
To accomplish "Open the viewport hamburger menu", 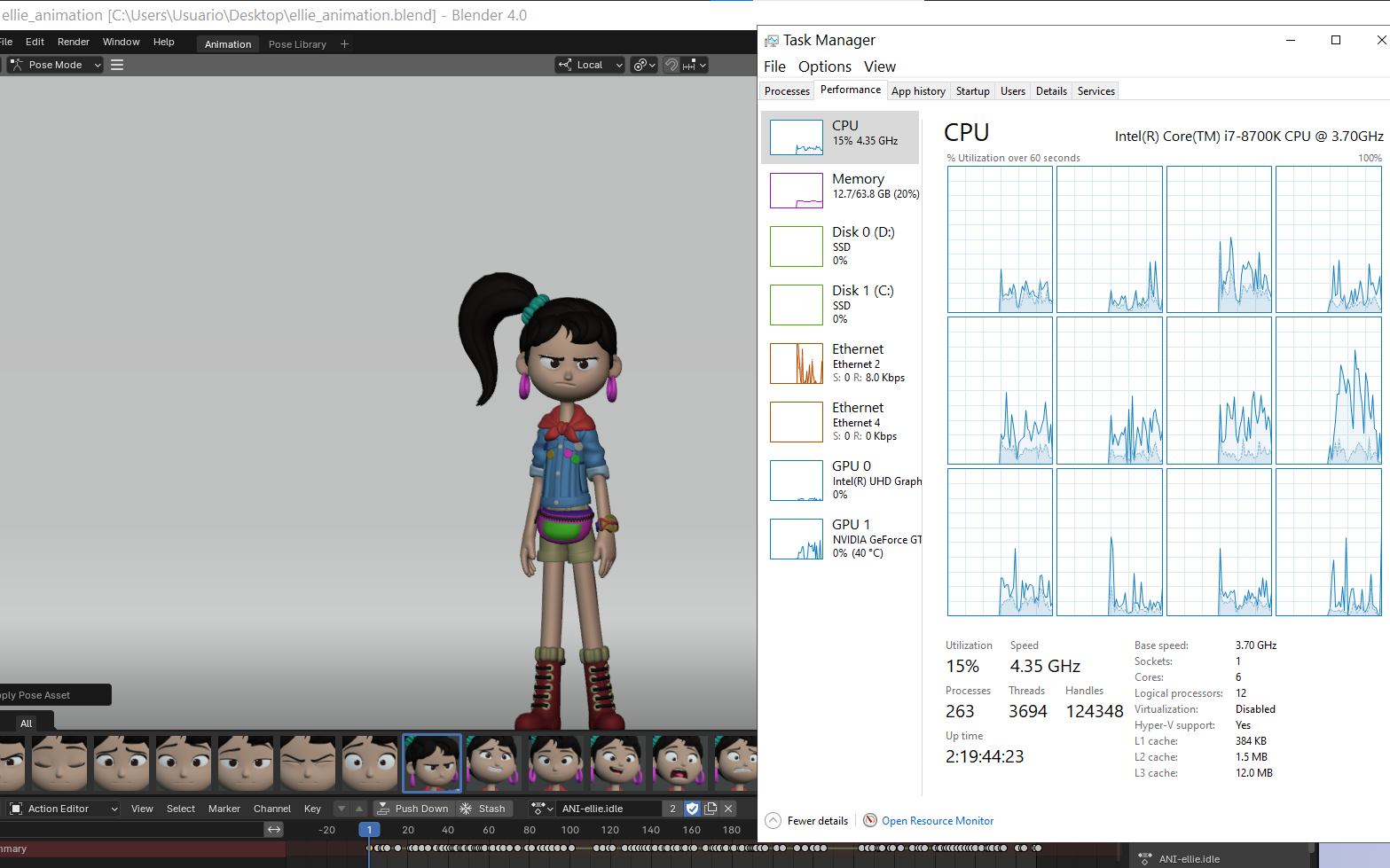I will (x=117, y=65).
